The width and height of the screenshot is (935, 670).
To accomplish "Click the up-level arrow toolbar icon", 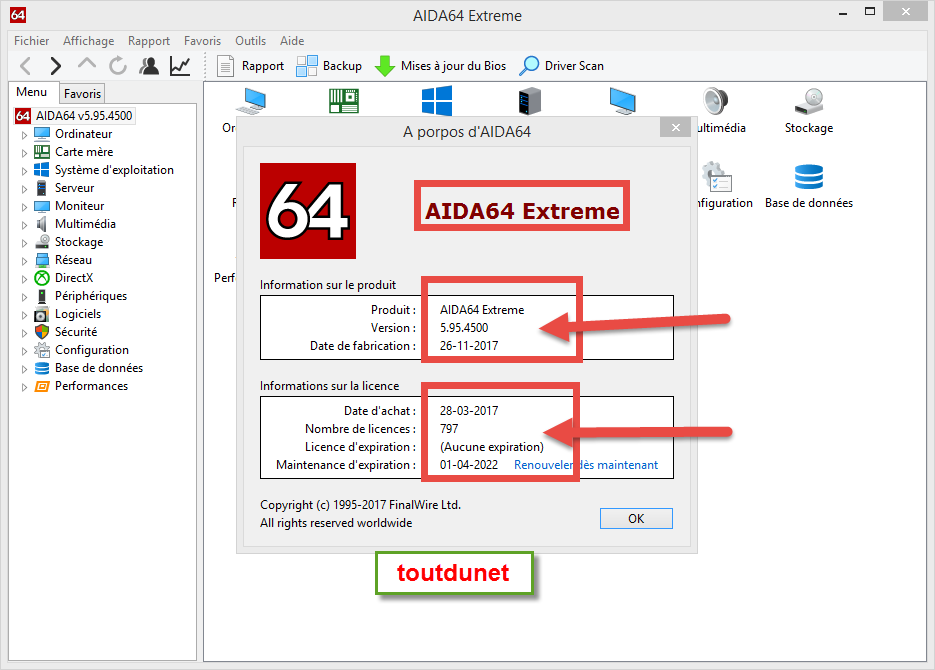I will click(87, 64).
